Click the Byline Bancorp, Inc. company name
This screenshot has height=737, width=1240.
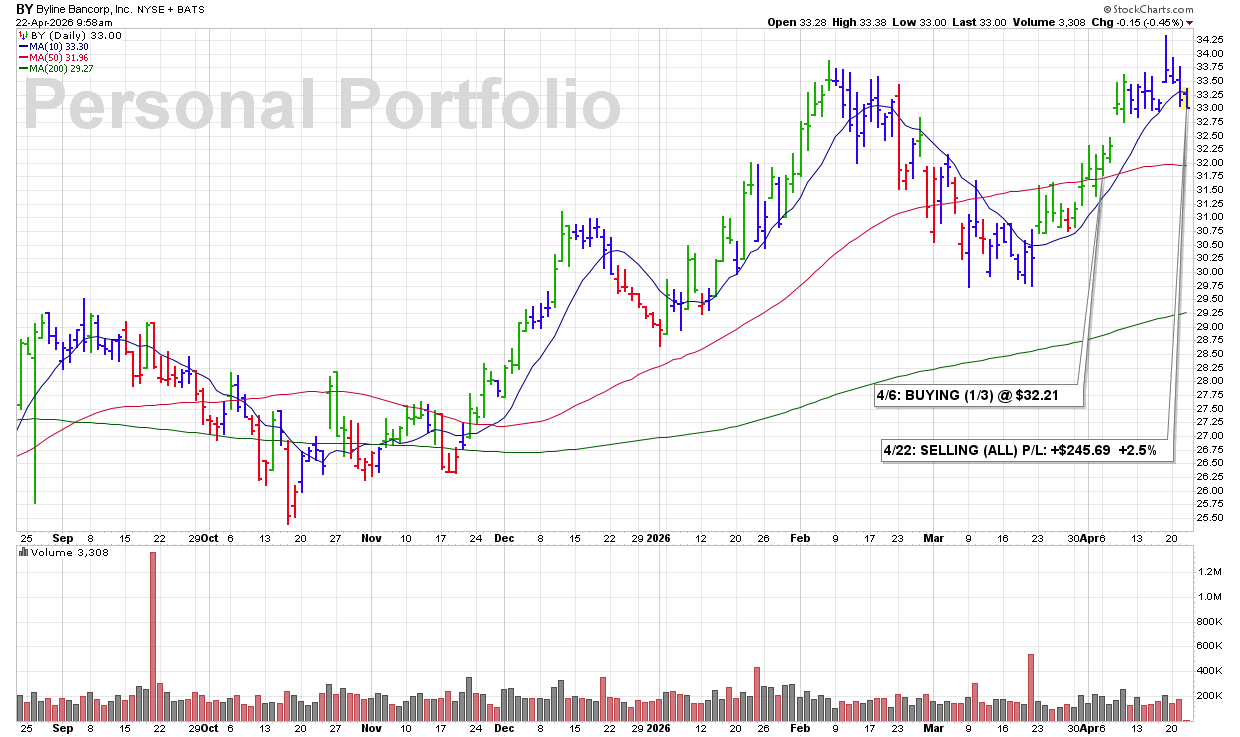(x=83, y=9)
